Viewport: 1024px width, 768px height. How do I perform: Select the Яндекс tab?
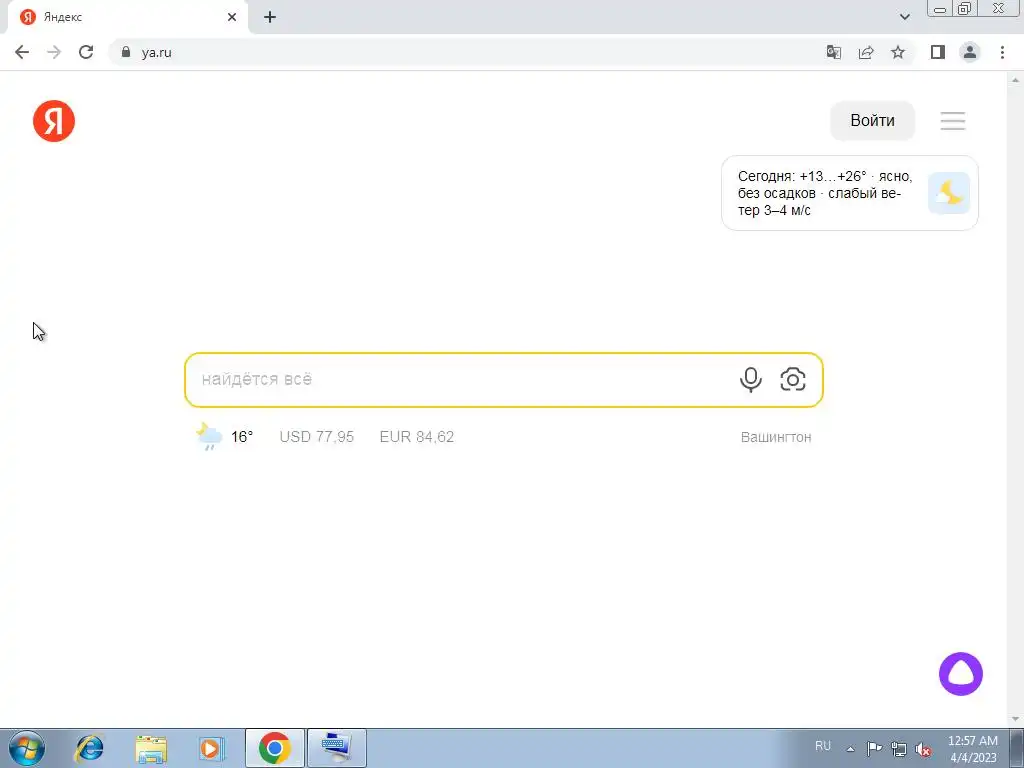[127, 18]
